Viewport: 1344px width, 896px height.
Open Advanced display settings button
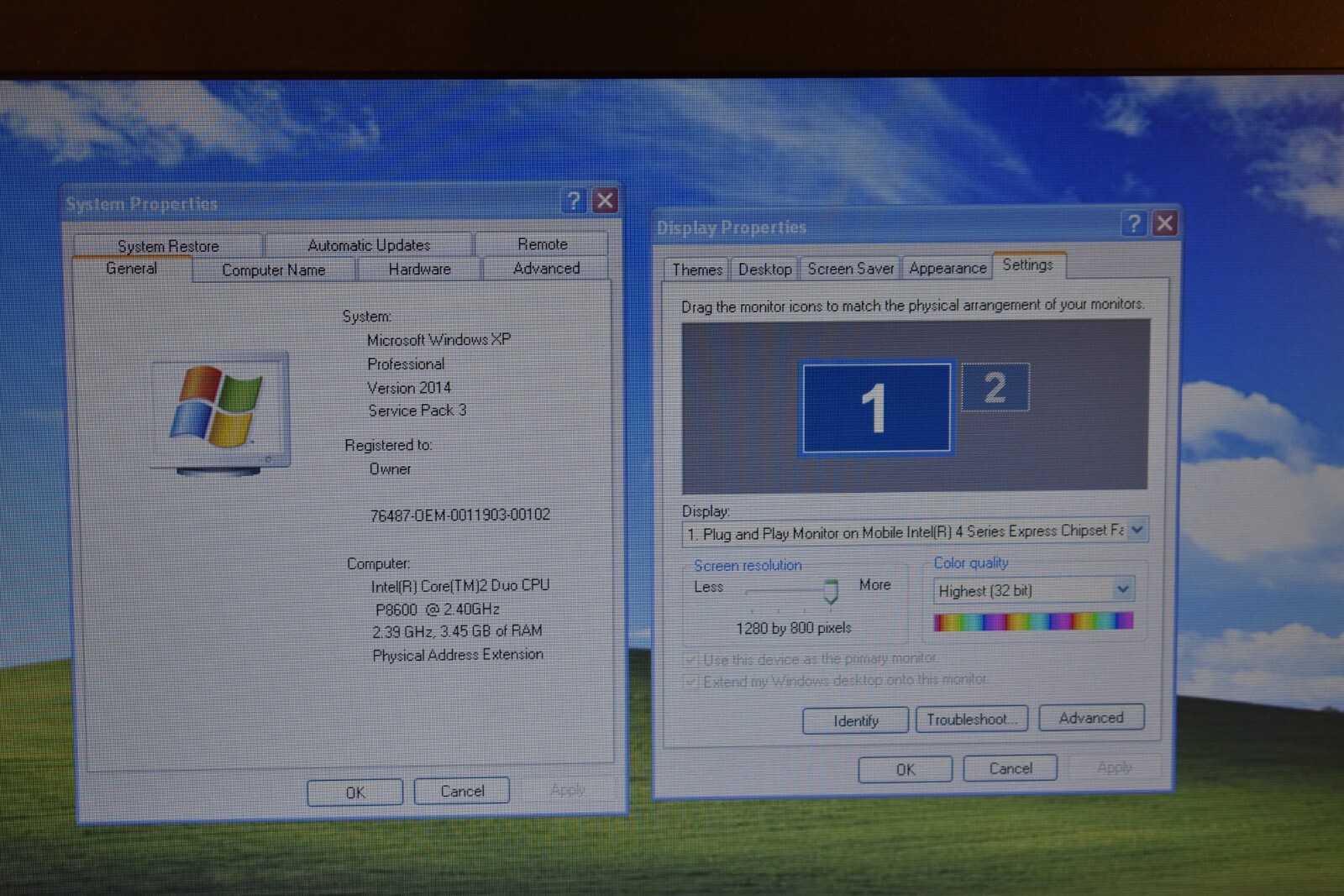click(1091, 717)
